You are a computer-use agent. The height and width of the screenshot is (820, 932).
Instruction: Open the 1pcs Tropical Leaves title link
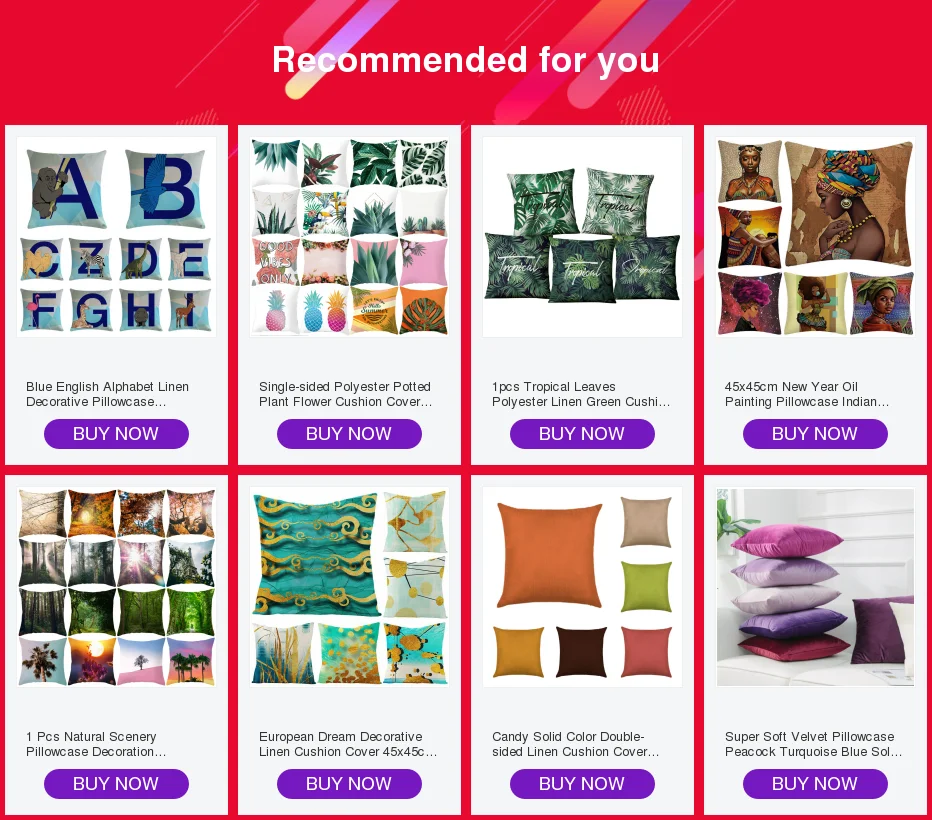point(581,394)
